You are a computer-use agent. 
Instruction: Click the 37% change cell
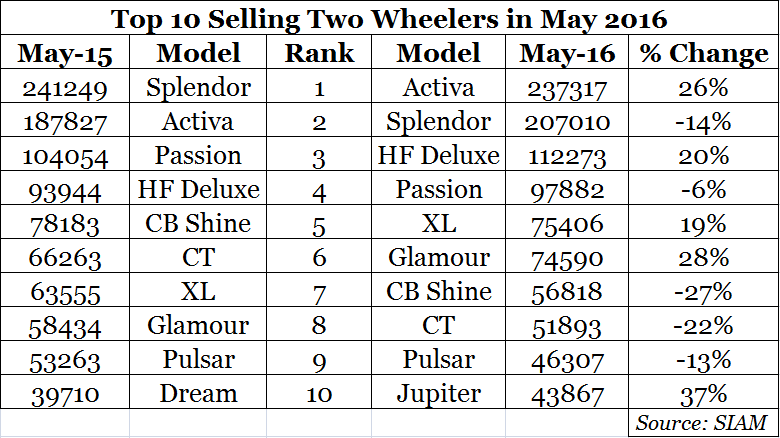coord(704,393)
